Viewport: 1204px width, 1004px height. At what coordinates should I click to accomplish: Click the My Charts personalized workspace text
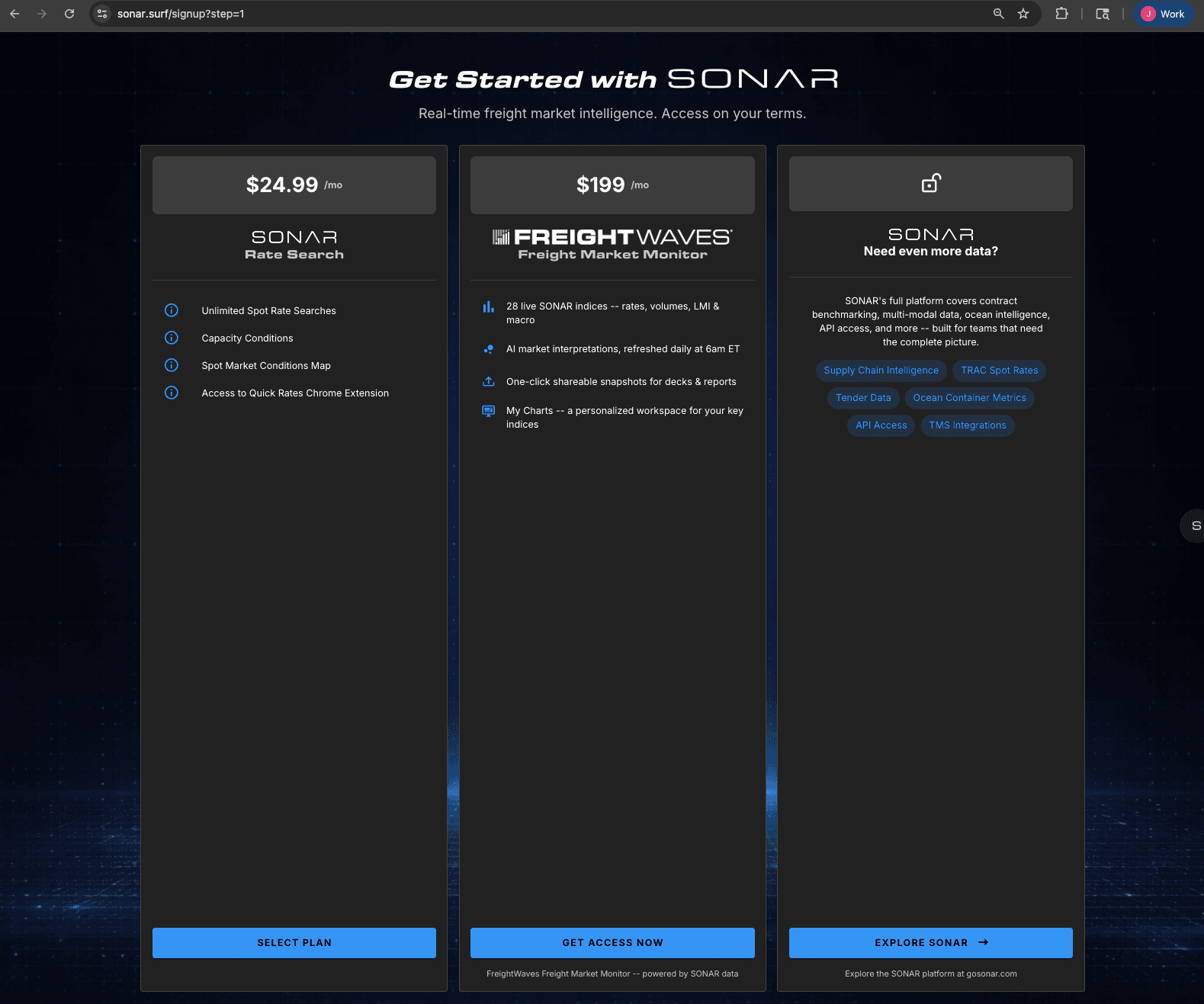(624, 418)
